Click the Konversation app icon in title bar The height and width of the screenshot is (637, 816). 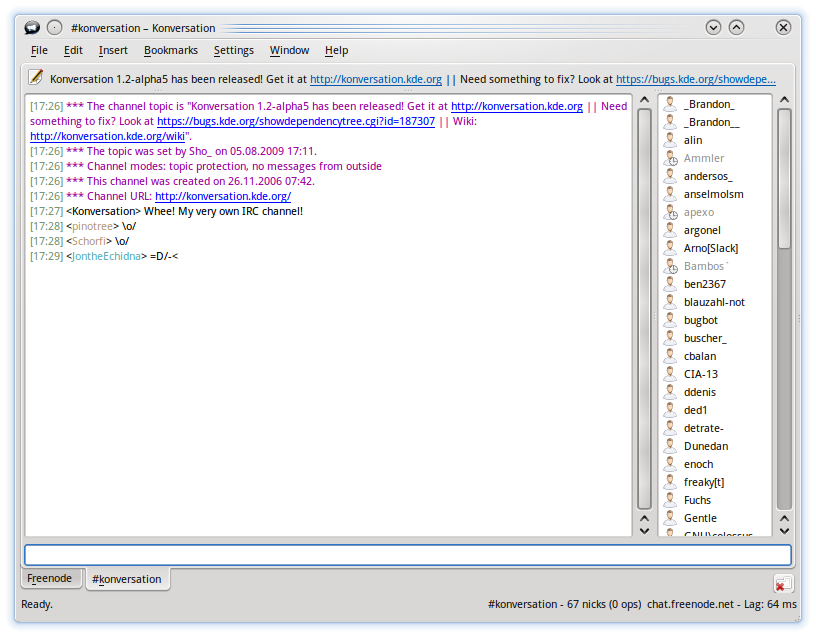pos(32,28)
